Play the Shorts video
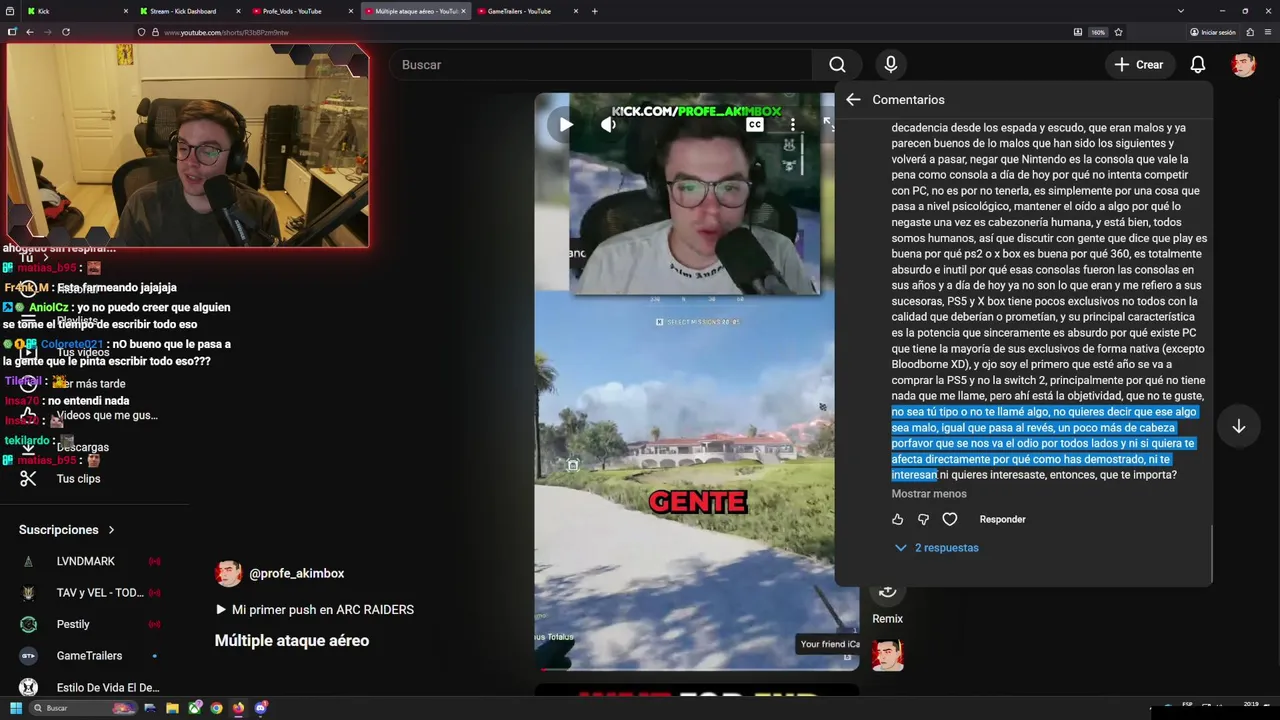The width and height of the screenshot is (1280, 720). 565,125
